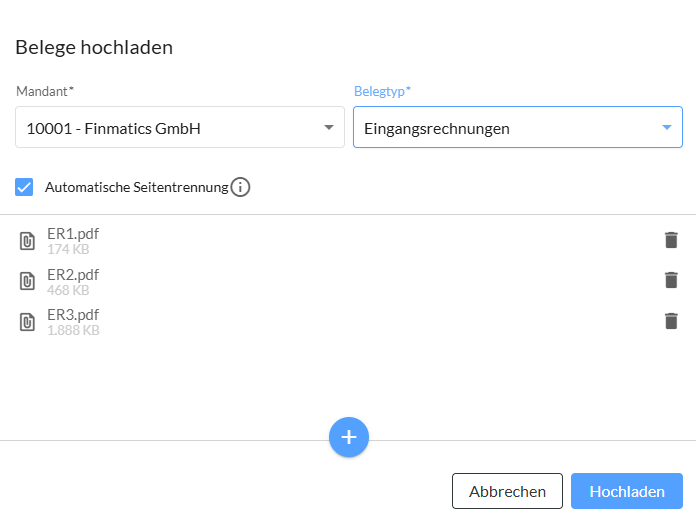The image size is (696, 524).
Task: Delete ER1.pdf with its trash icon
Action: tap(671, 240)
